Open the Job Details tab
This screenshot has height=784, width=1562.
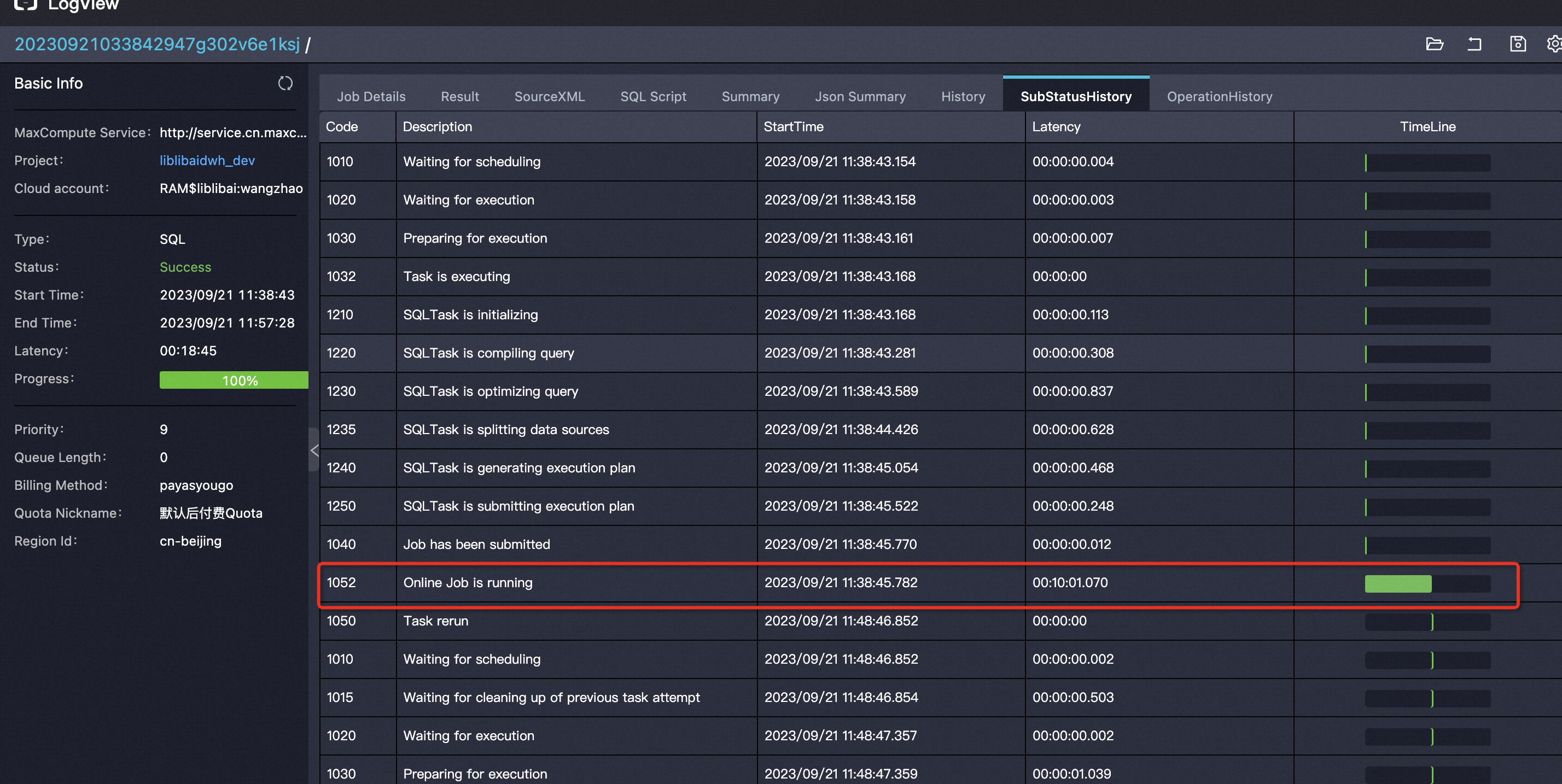point(371,96)
